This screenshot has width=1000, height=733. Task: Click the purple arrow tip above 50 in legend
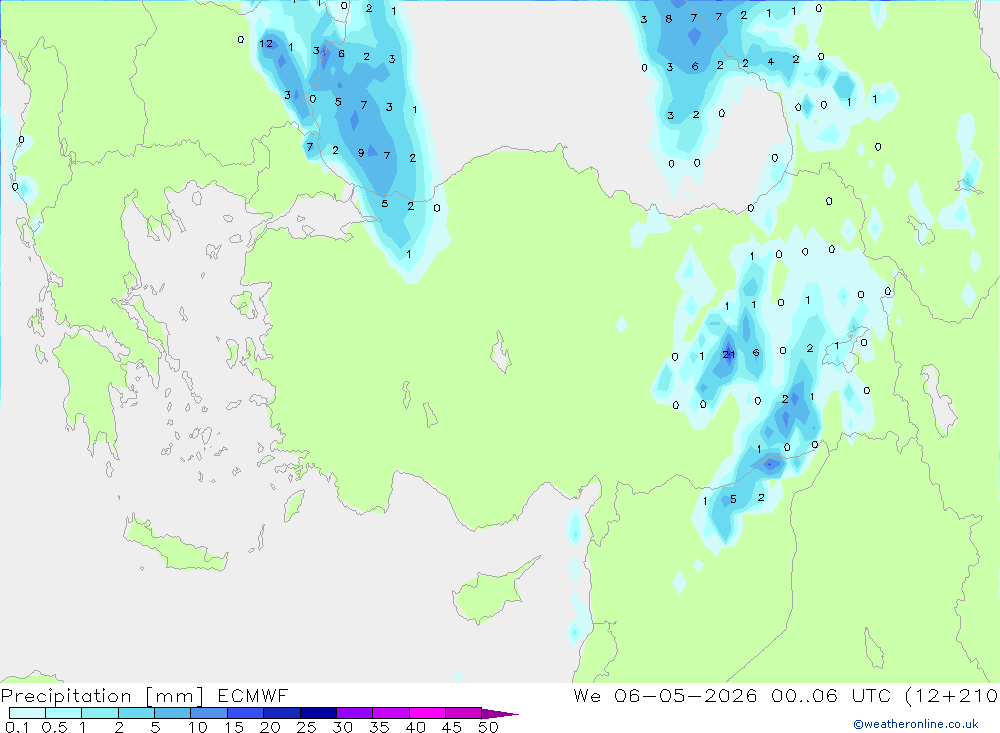pos(500,714)
